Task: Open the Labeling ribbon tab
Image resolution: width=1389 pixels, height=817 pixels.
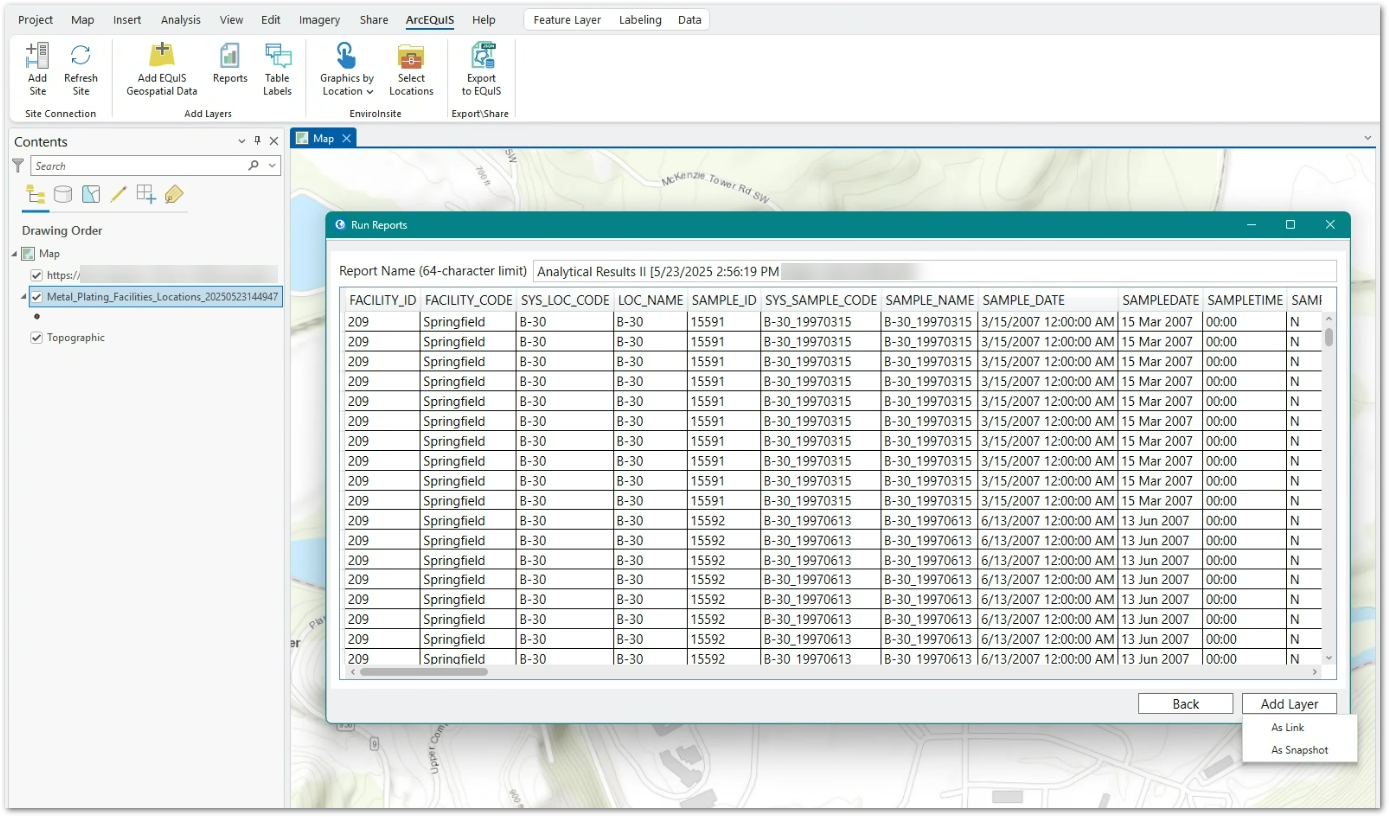Action: point(640,19)
